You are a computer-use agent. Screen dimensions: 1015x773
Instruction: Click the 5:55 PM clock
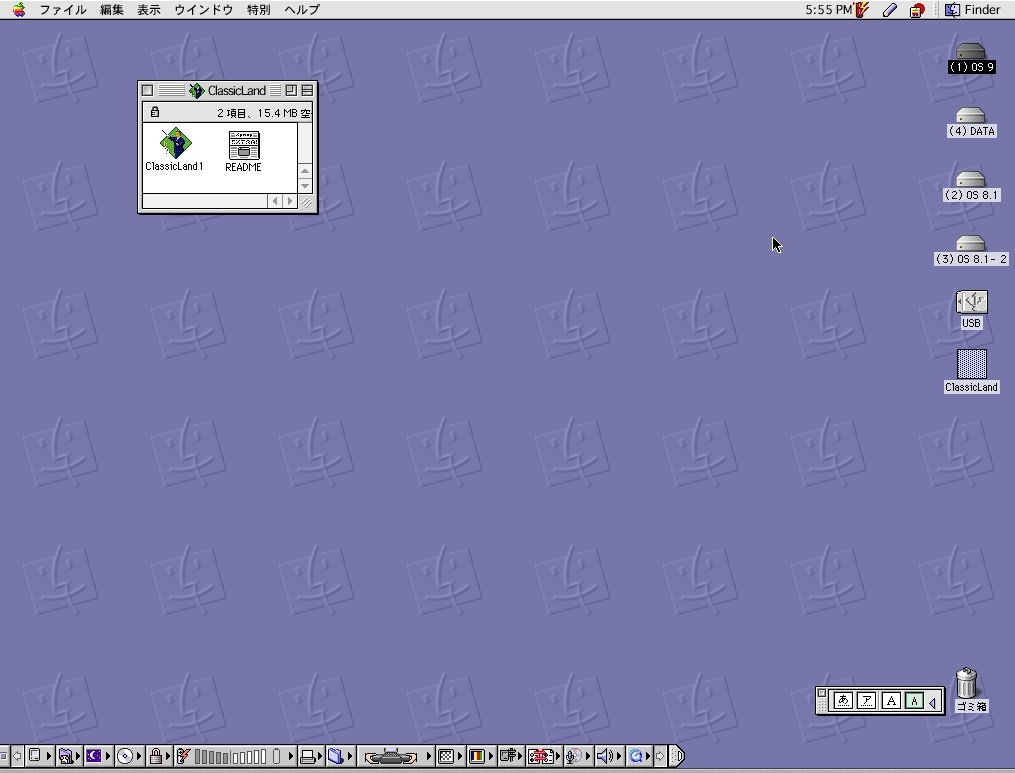[x=829, y=10]
